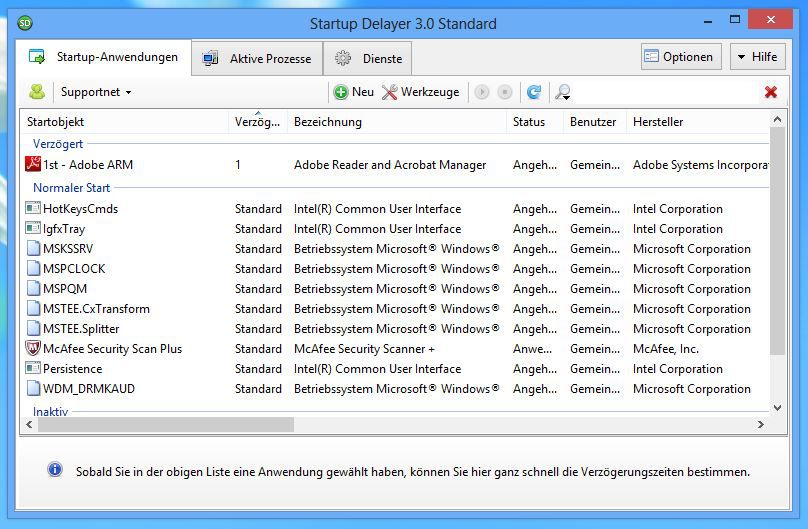Open the Supportnet user dropdown
The height and width of the screenshot is (529, 808).
coord(96,92)
